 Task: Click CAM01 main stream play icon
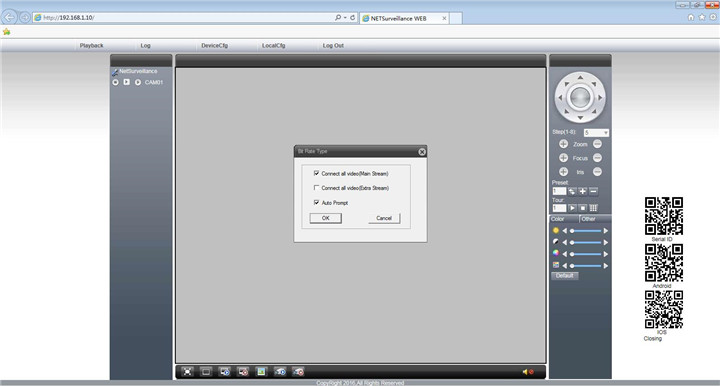point(126,82)
